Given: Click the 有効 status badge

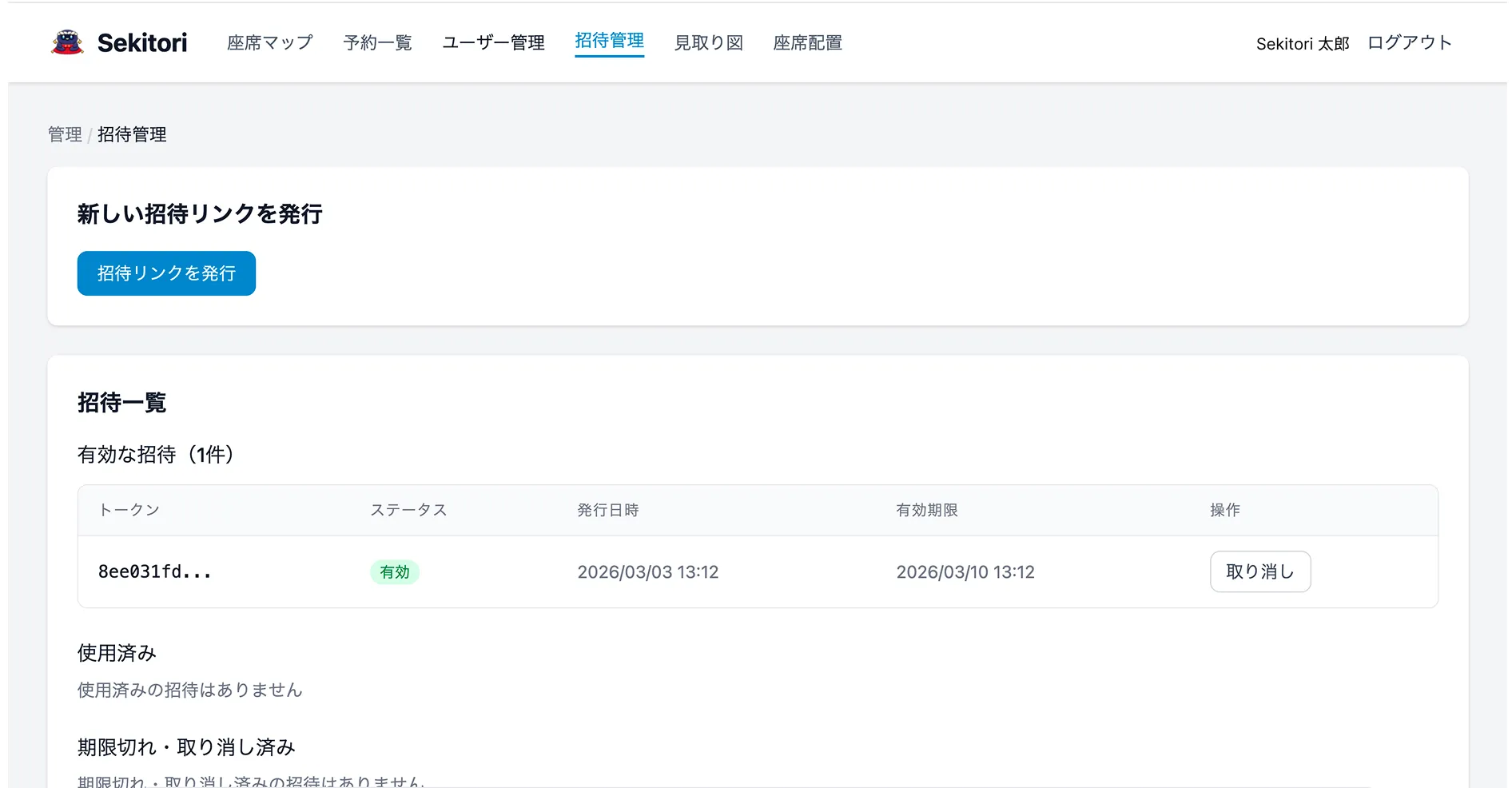Looking at the screenshot, I should click(x=395, y=572).
